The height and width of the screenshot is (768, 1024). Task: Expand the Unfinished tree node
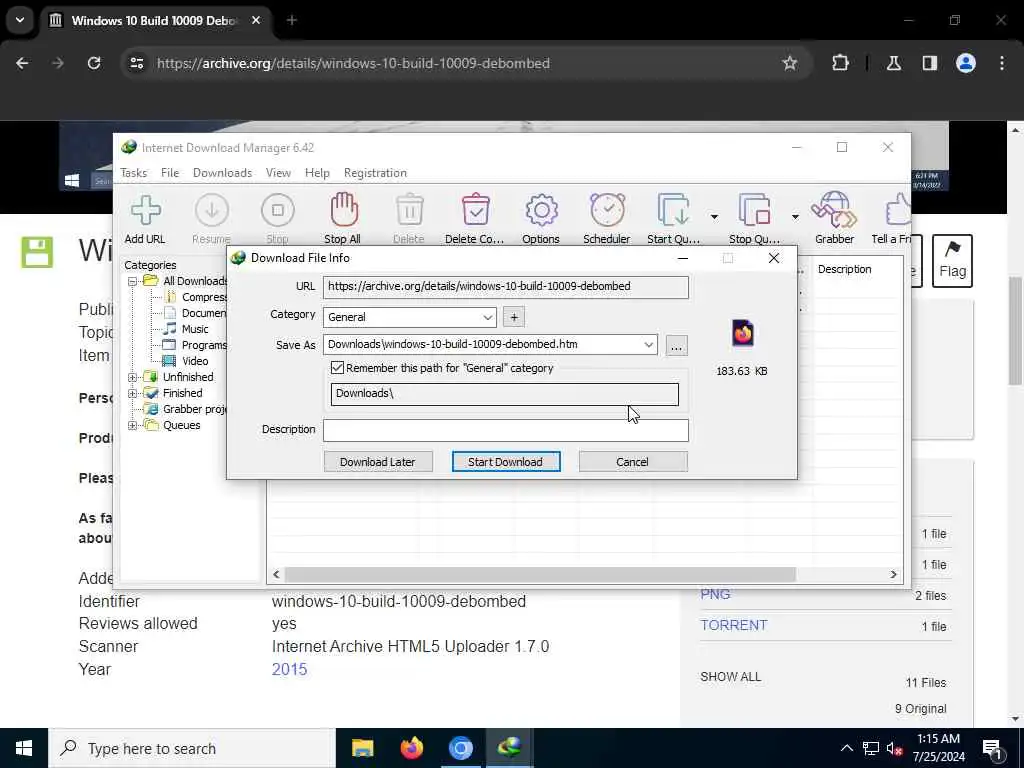pyautogui.click(x=133, y=377)
